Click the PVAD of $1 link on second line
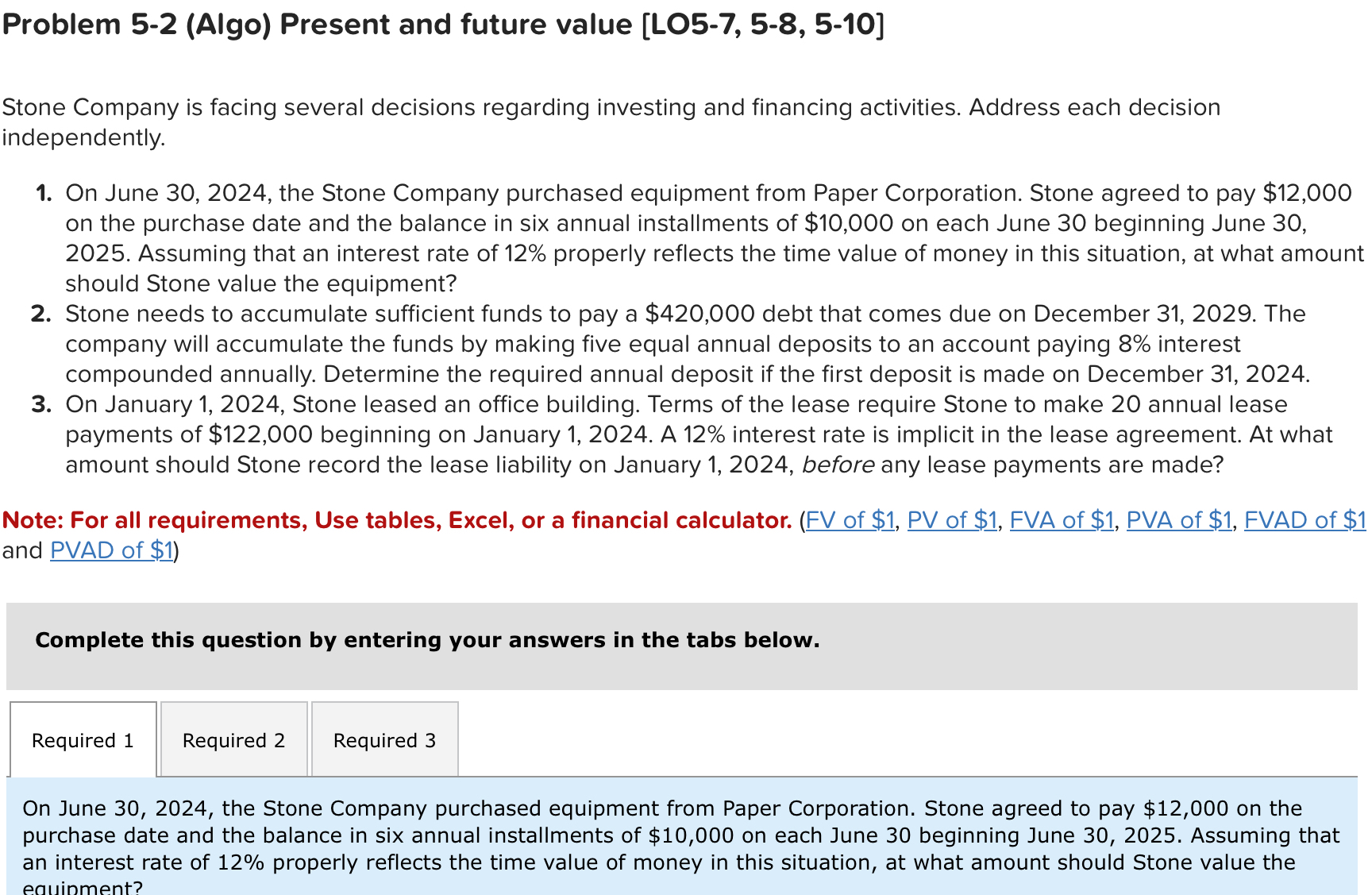 pos(110,550)
